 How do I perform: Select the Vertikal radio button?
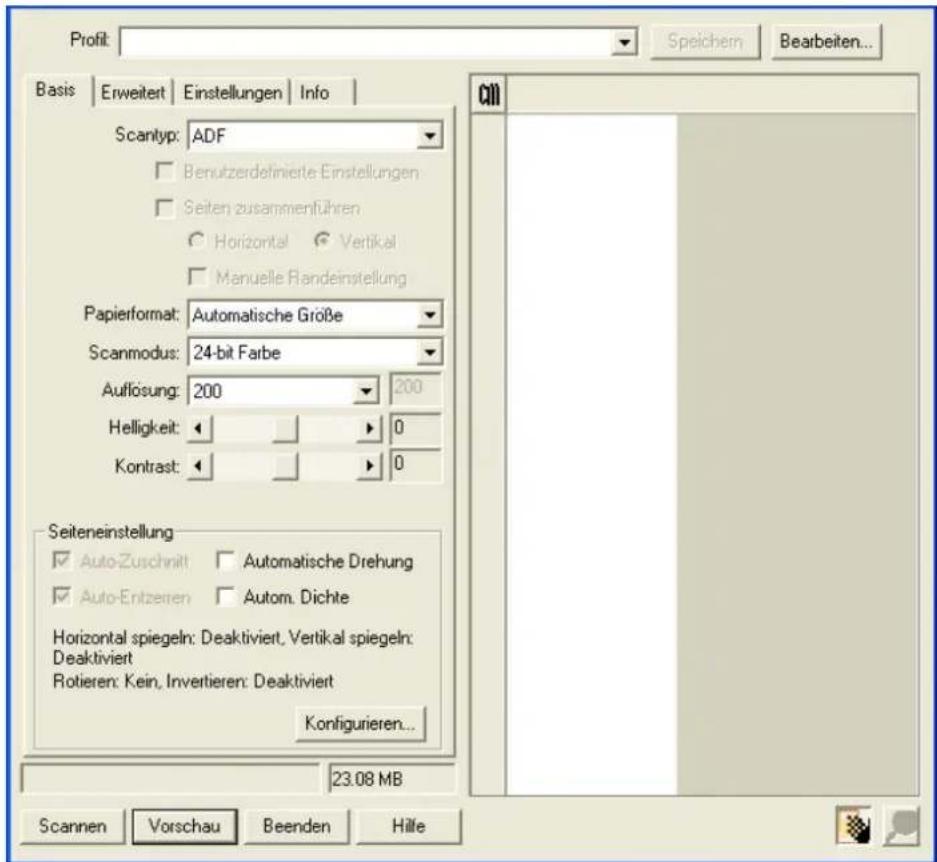pyautogui.click(x=323, y=240)
